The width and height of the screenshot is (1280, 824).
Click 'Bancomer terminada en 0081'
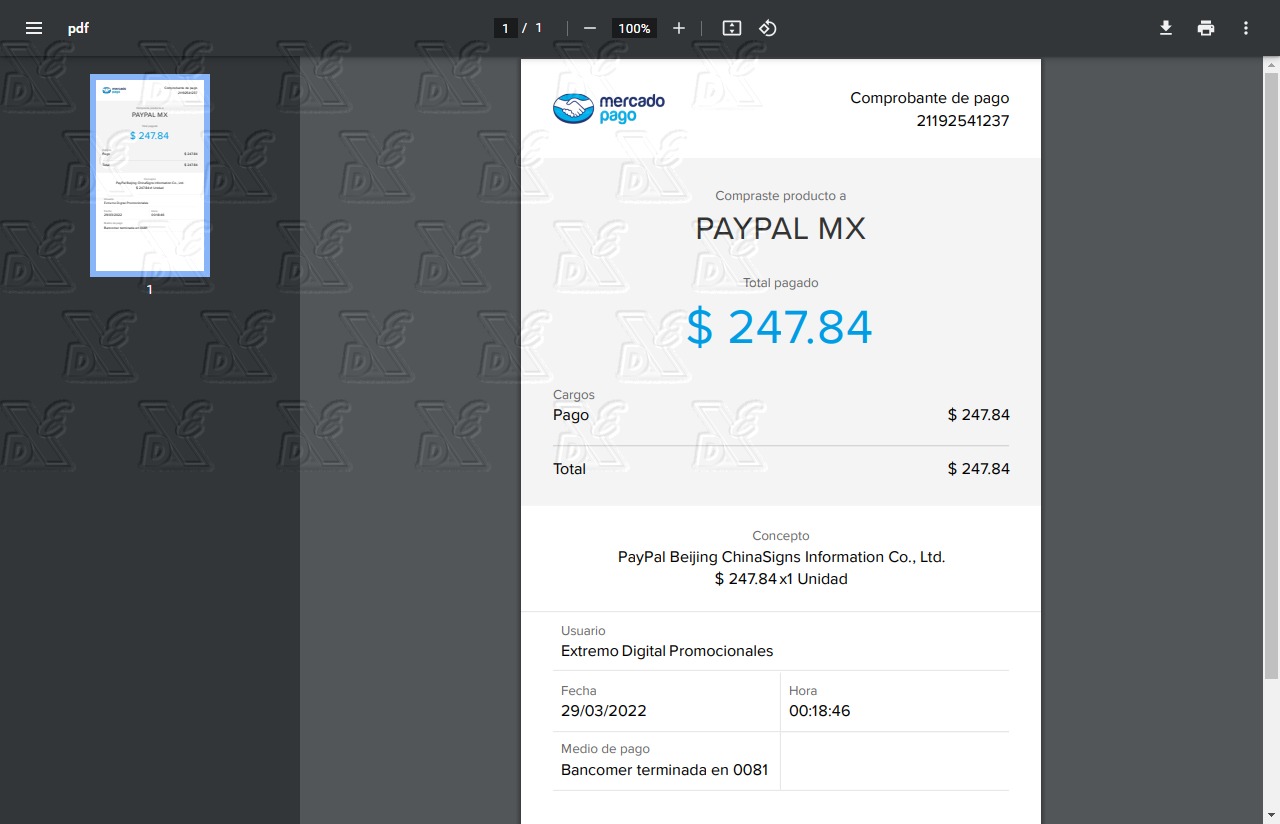pyautogui.click(x=665, y=770)
